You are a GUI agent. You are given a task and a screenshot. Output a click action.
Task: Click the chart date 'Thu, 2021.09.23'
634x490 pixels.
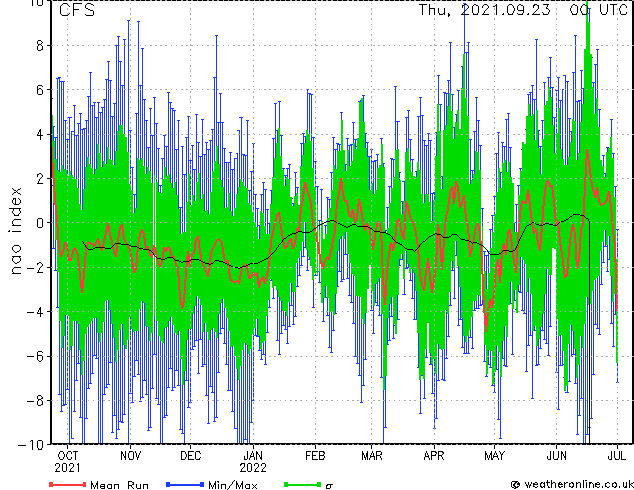[484, 10]
